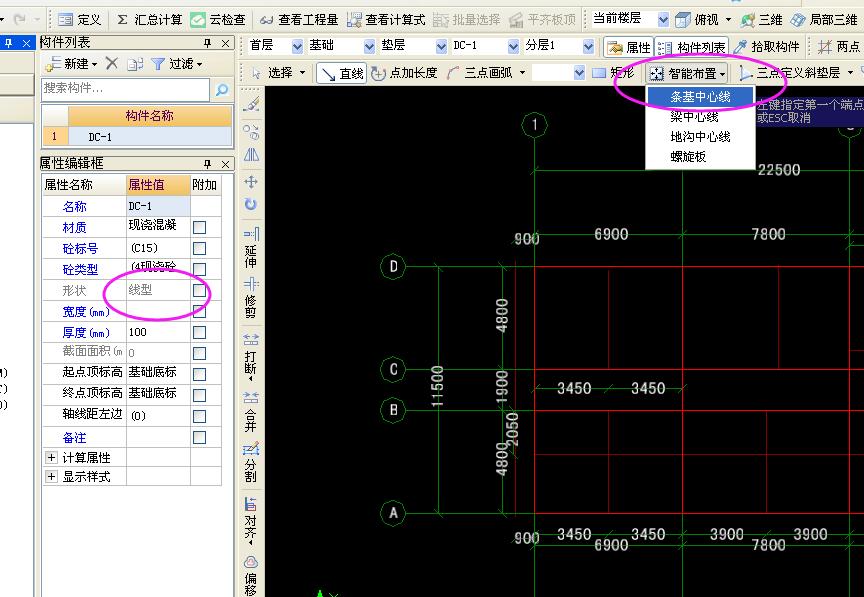This screenshot has width=864, height=597.
Task: Tick the 截面面积 additional checkbox
Action: click(199, 353)
